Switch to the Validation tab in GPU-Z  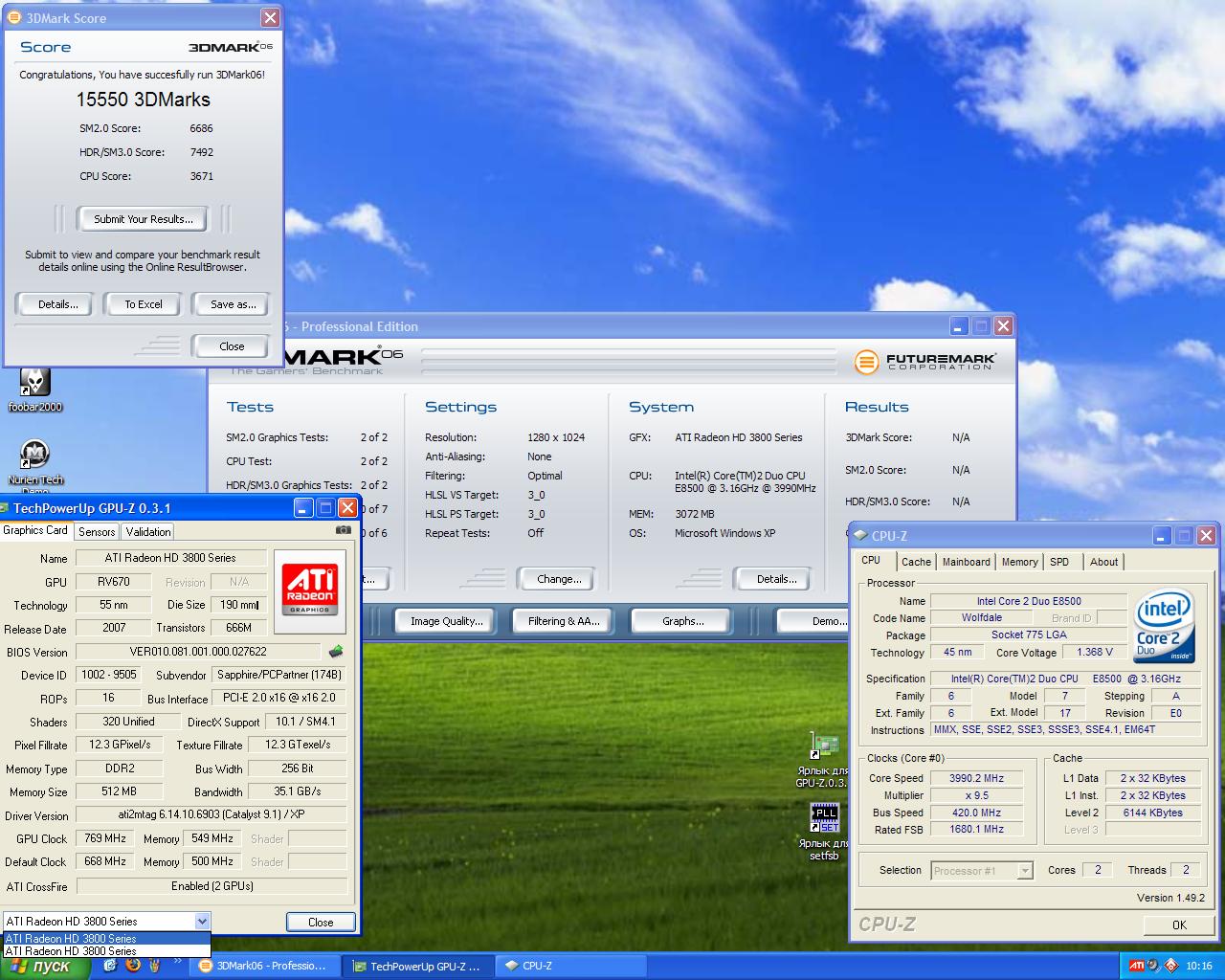point(148,532)
